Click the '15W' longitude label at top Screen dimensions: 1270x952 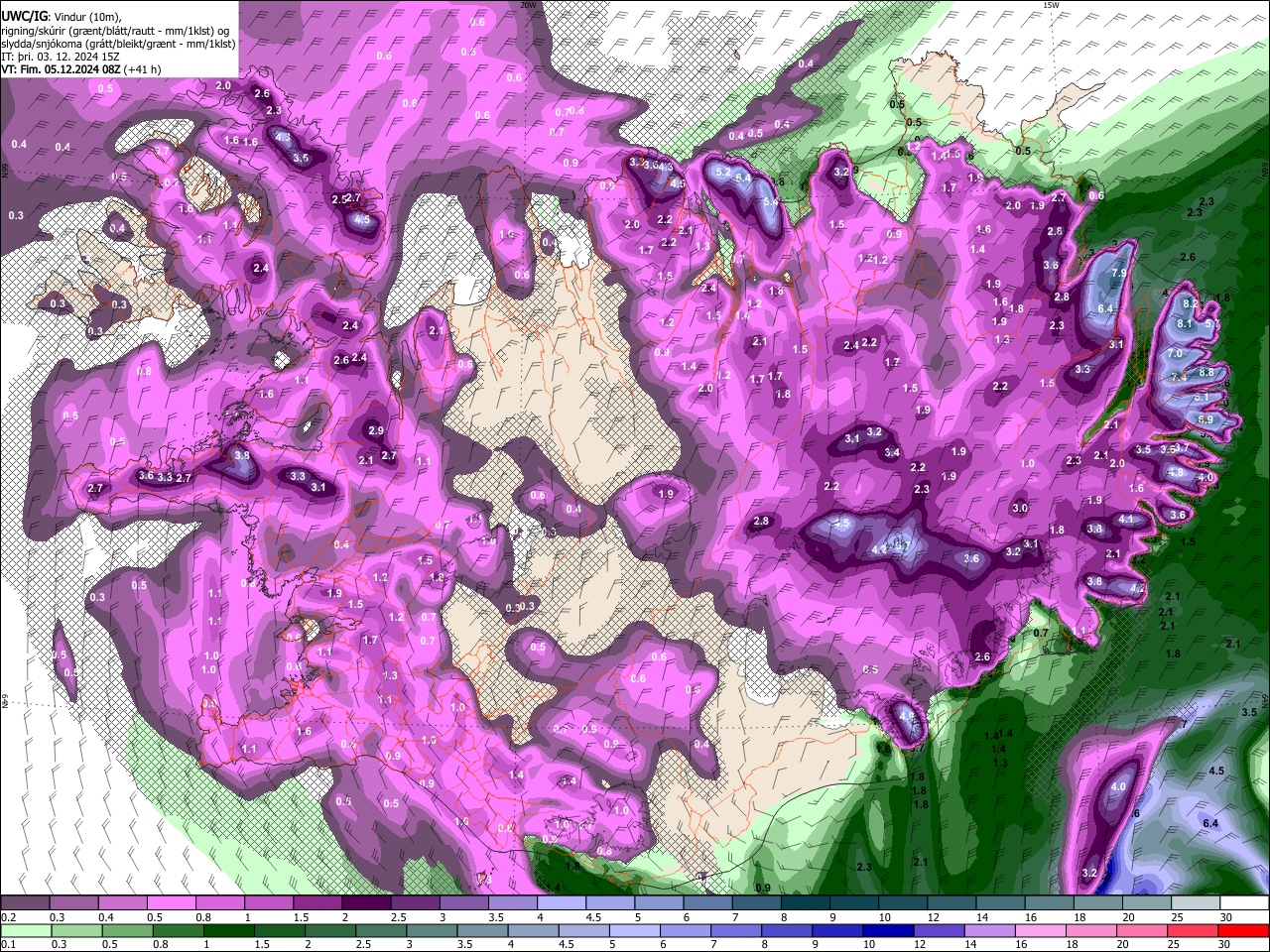[1051, 5]
